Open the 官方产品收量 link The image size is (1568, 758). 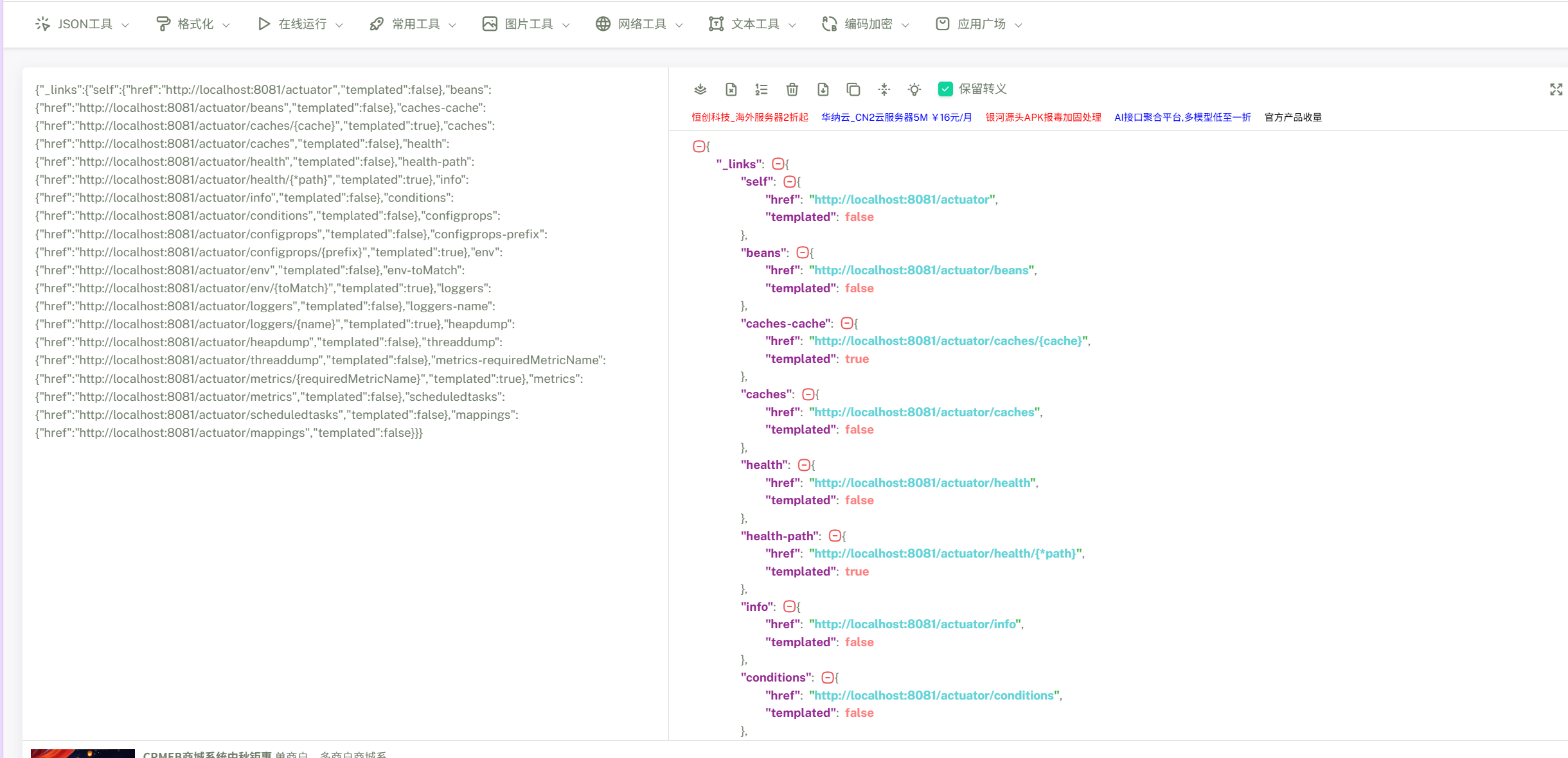(1292, 117)
